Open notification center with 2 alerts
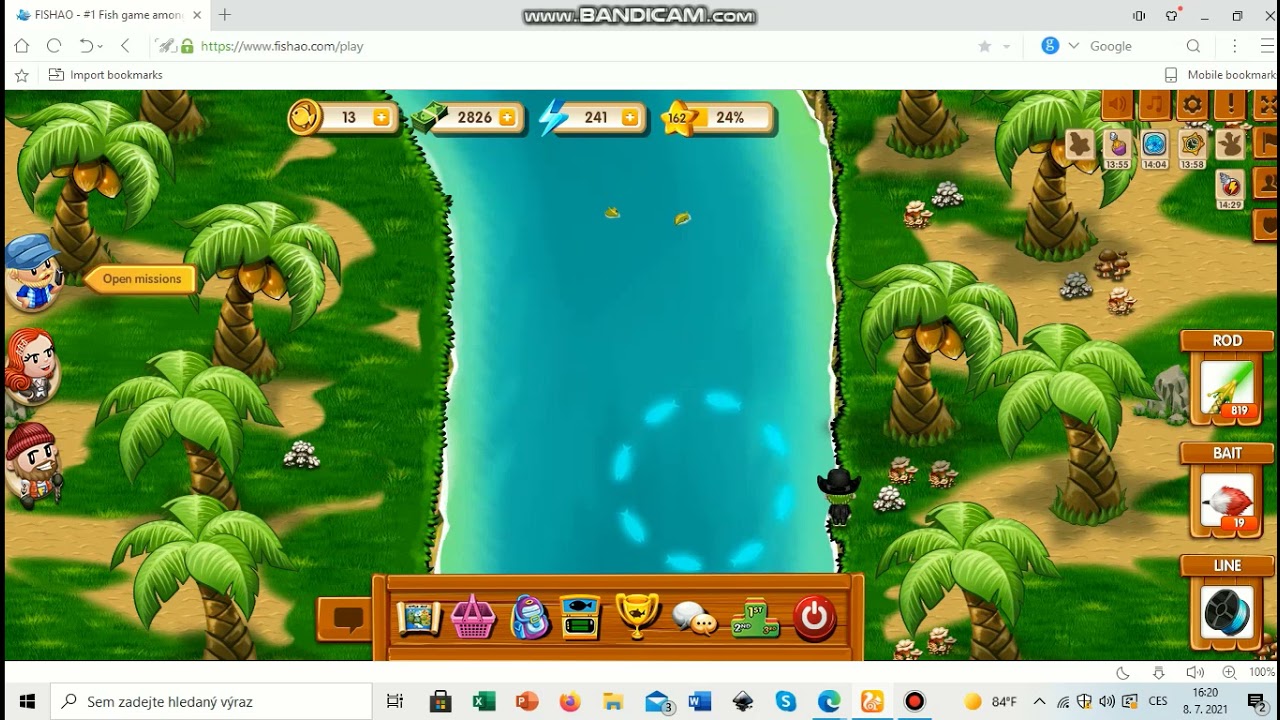1280x720 pixels. 1257,702
